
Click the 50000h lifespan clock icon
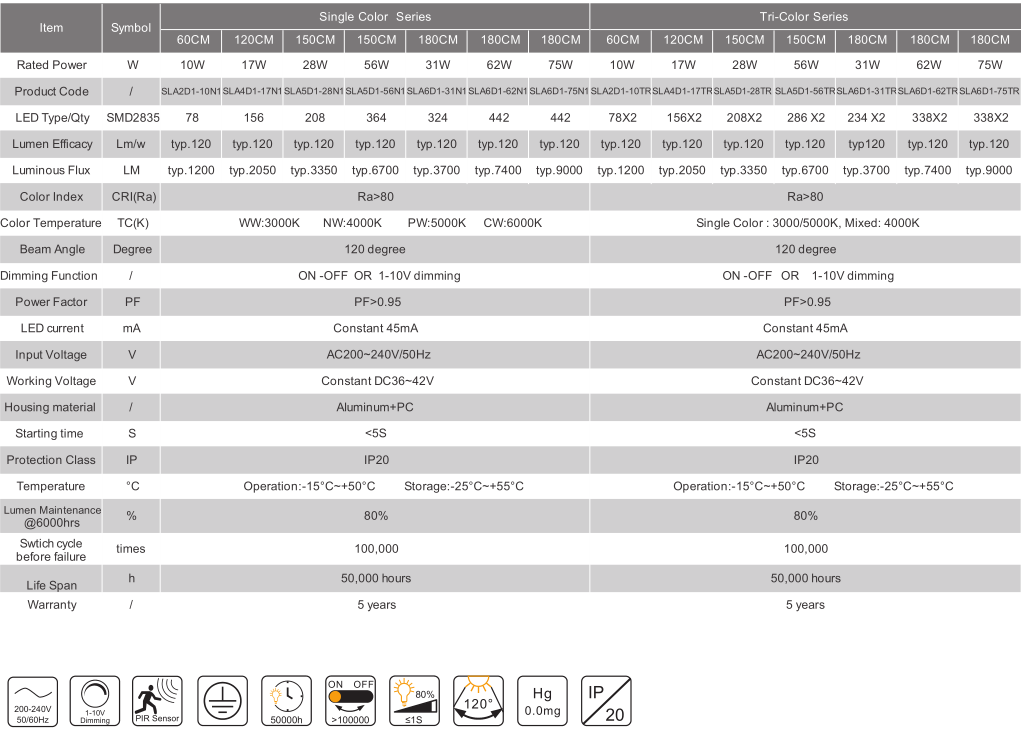point(287,701)
